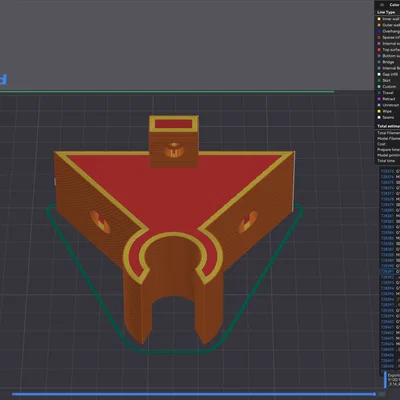Viewport: 400px width, 400px height.
Task: Click the horizontal move slider handle
Action: (374, 394)
